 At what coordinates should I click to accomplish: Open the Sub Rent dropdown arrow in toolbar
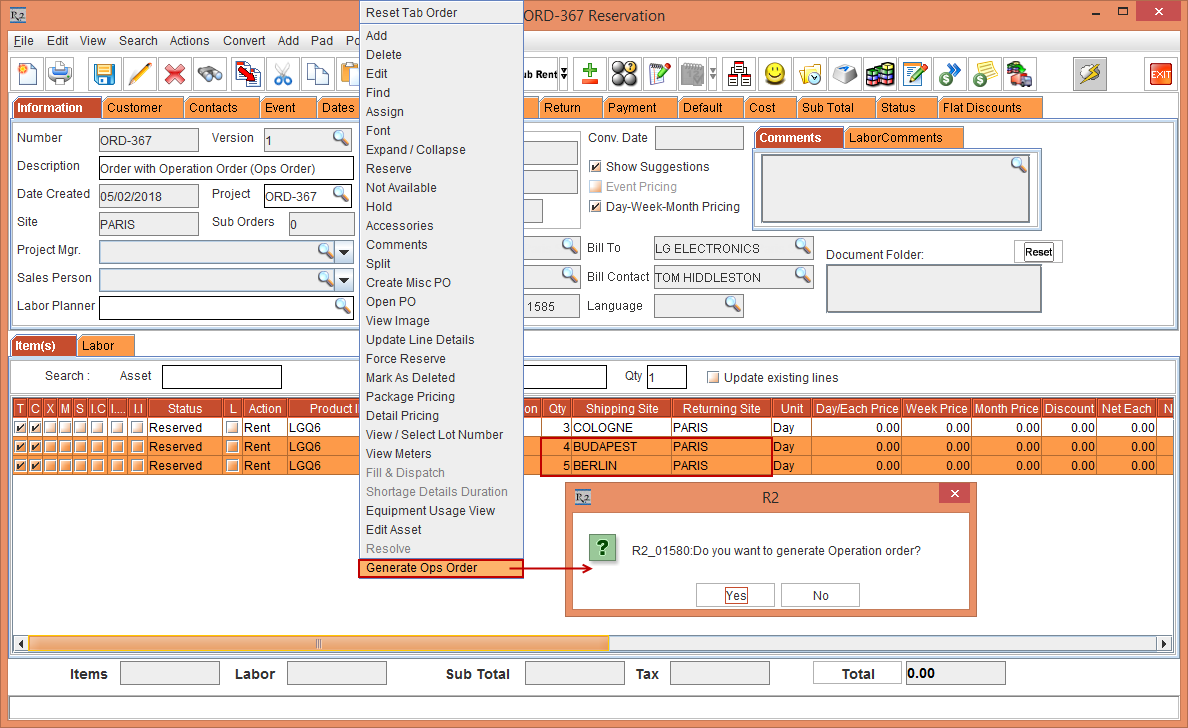tap(563, 74)
